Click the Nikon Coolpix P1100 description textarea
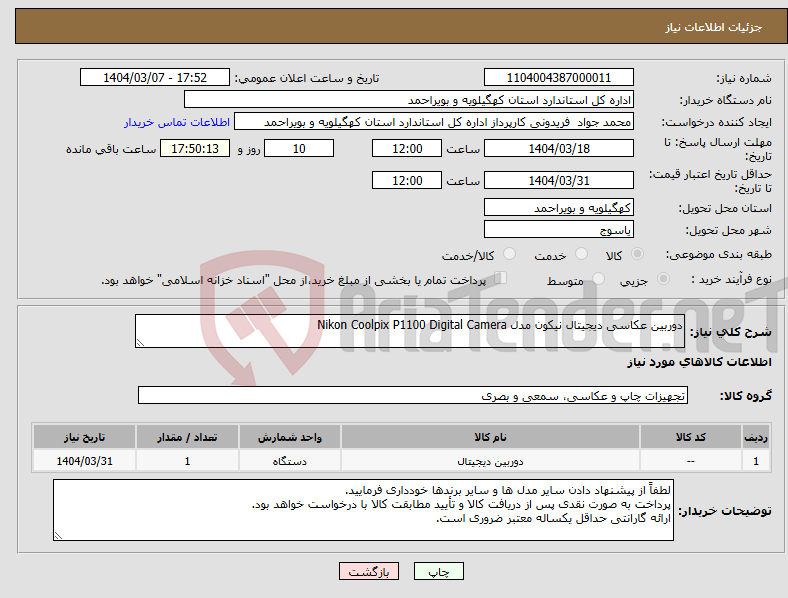Screen dimensions: 788x598 (410, 331)
